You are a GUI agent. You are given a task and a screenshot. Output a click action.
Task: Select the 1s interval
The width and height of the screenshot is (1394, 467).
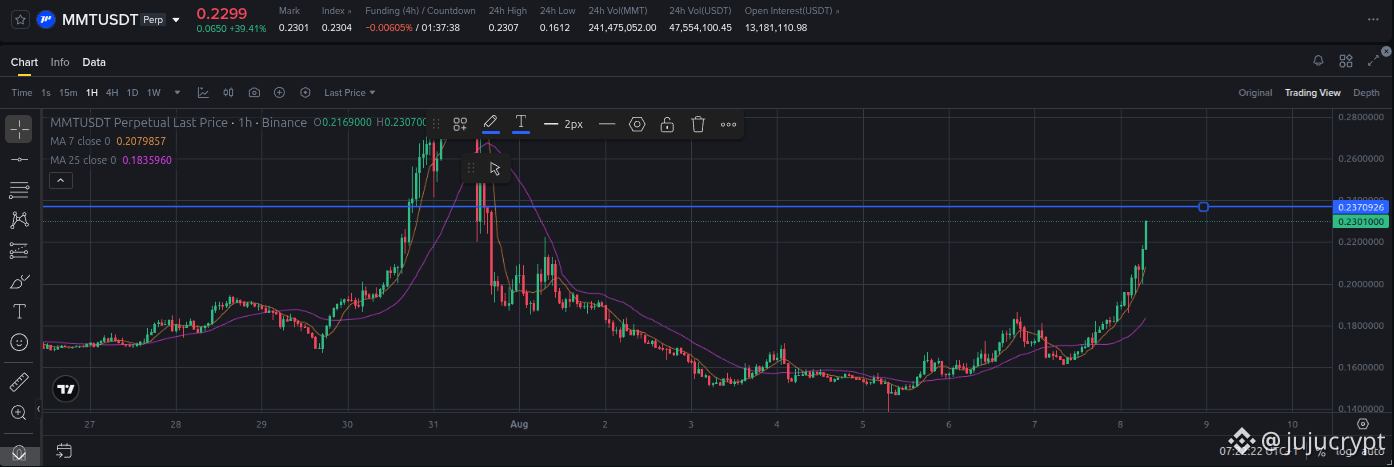pos(46,93)
